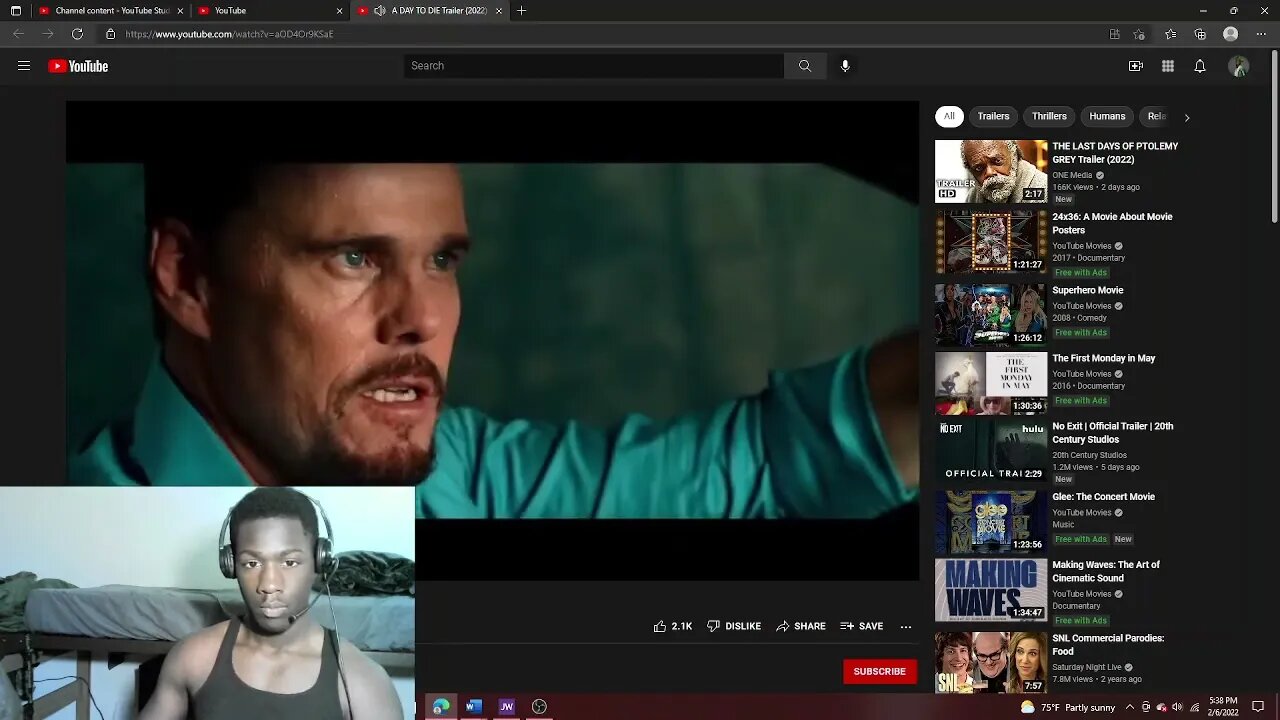
Task: Open the Edge browser profile icon
Action: (x=1231, y=34)
